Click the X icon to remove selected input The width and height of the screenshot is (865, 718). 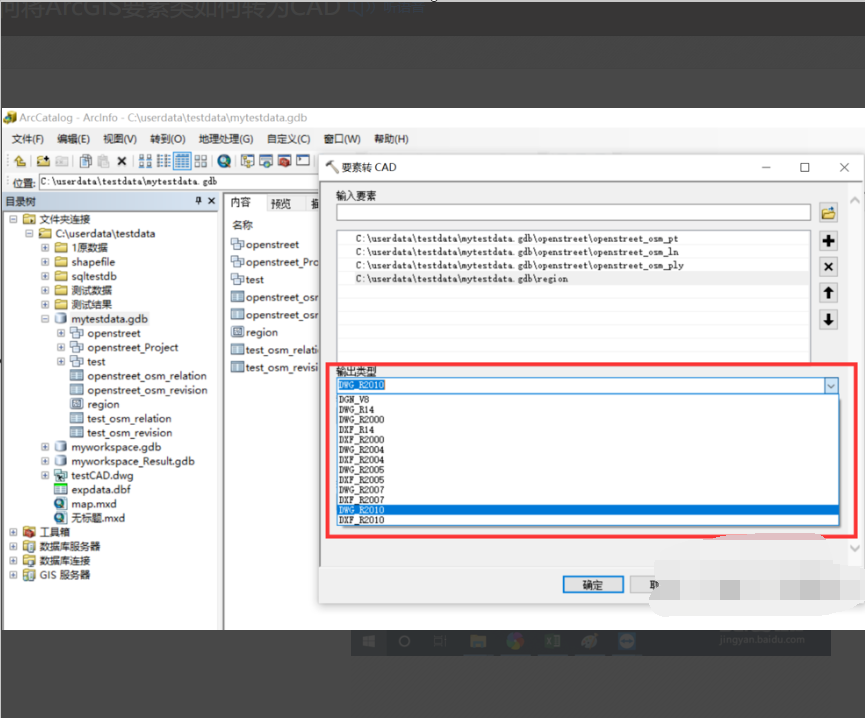click(x=828, y=267)
